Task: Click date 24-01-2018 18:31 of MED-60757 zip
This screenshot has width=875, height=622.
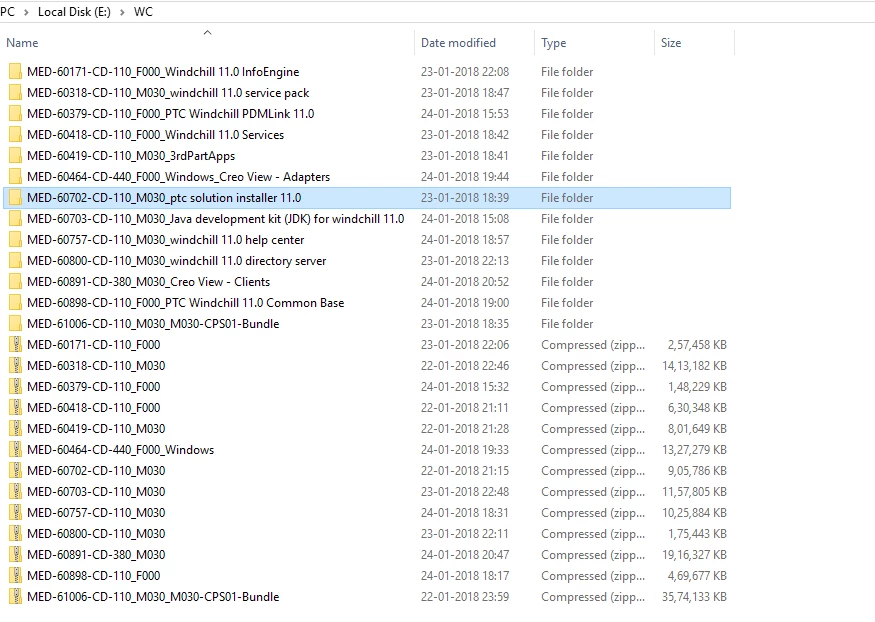Action: pyautogui.click(x=465, y=513)
